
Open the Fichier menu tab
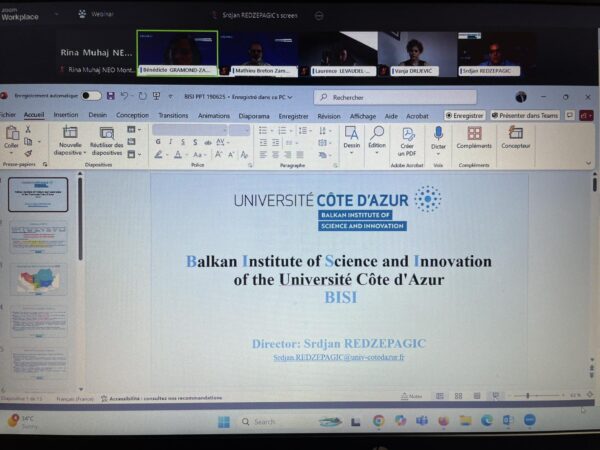tap(8, 114)
